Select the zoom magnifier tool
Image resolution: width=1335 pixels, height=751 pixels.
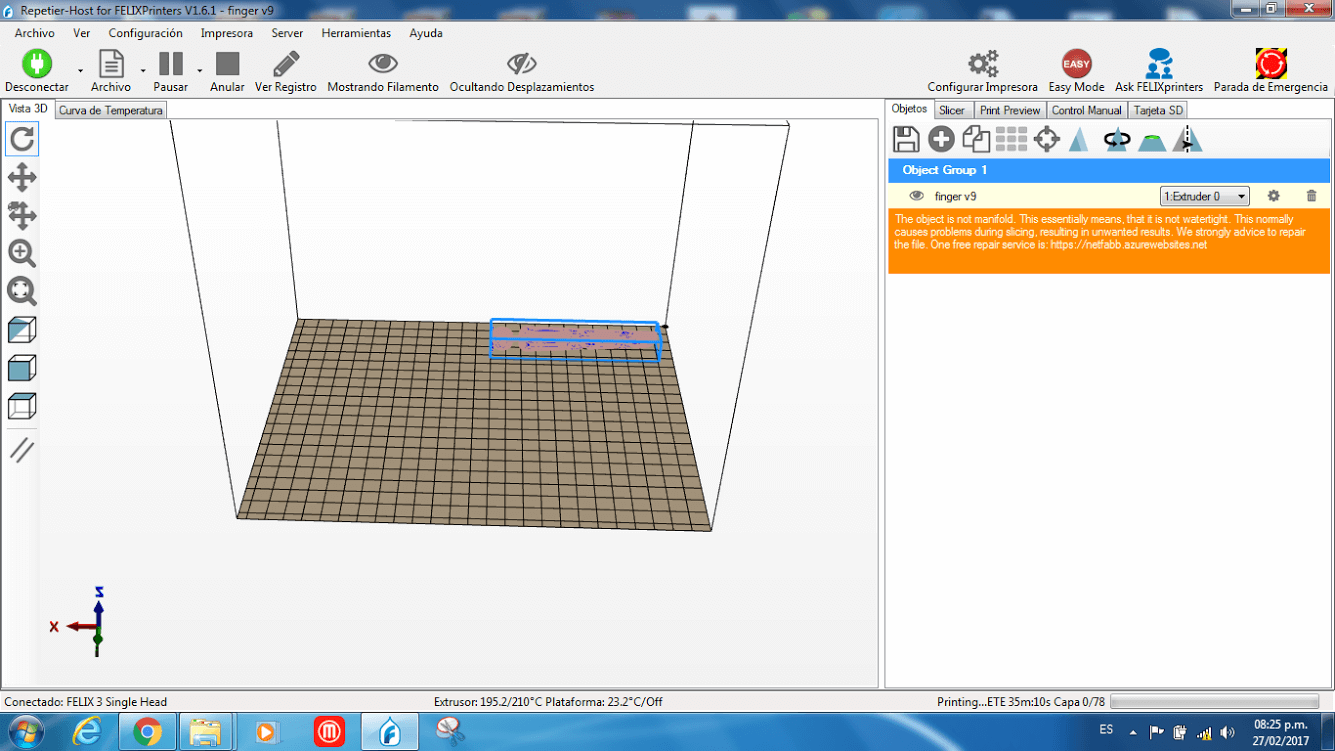click(x=22, y=253)
